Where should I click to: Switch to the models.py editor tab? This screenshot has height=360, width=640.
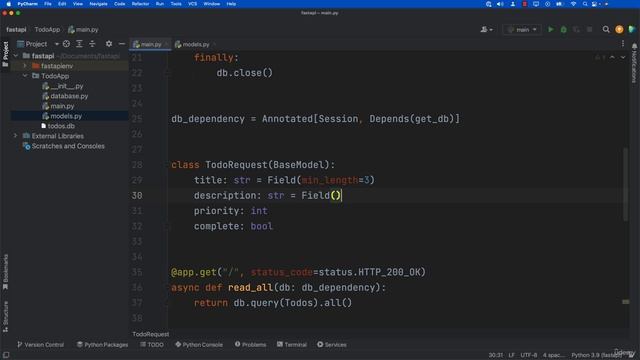pyautogui.click(x=196, y=44)
